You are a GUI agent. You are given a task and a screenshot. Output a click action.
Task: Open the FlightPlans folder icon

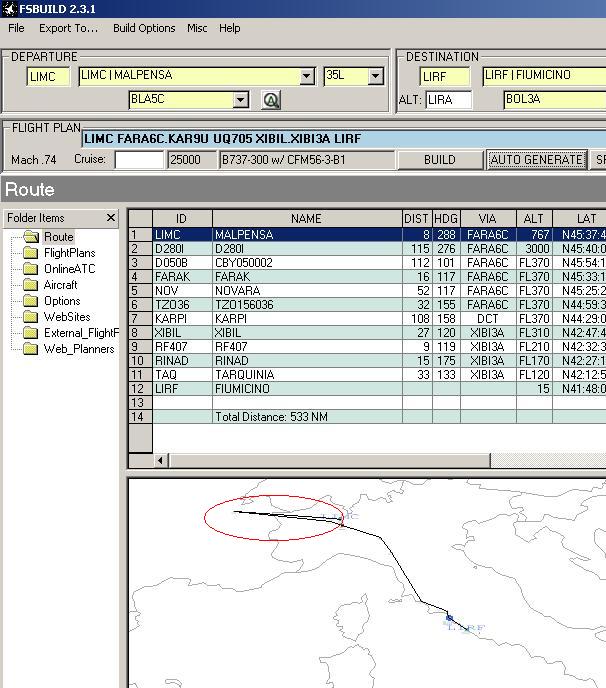click(30, 253)
